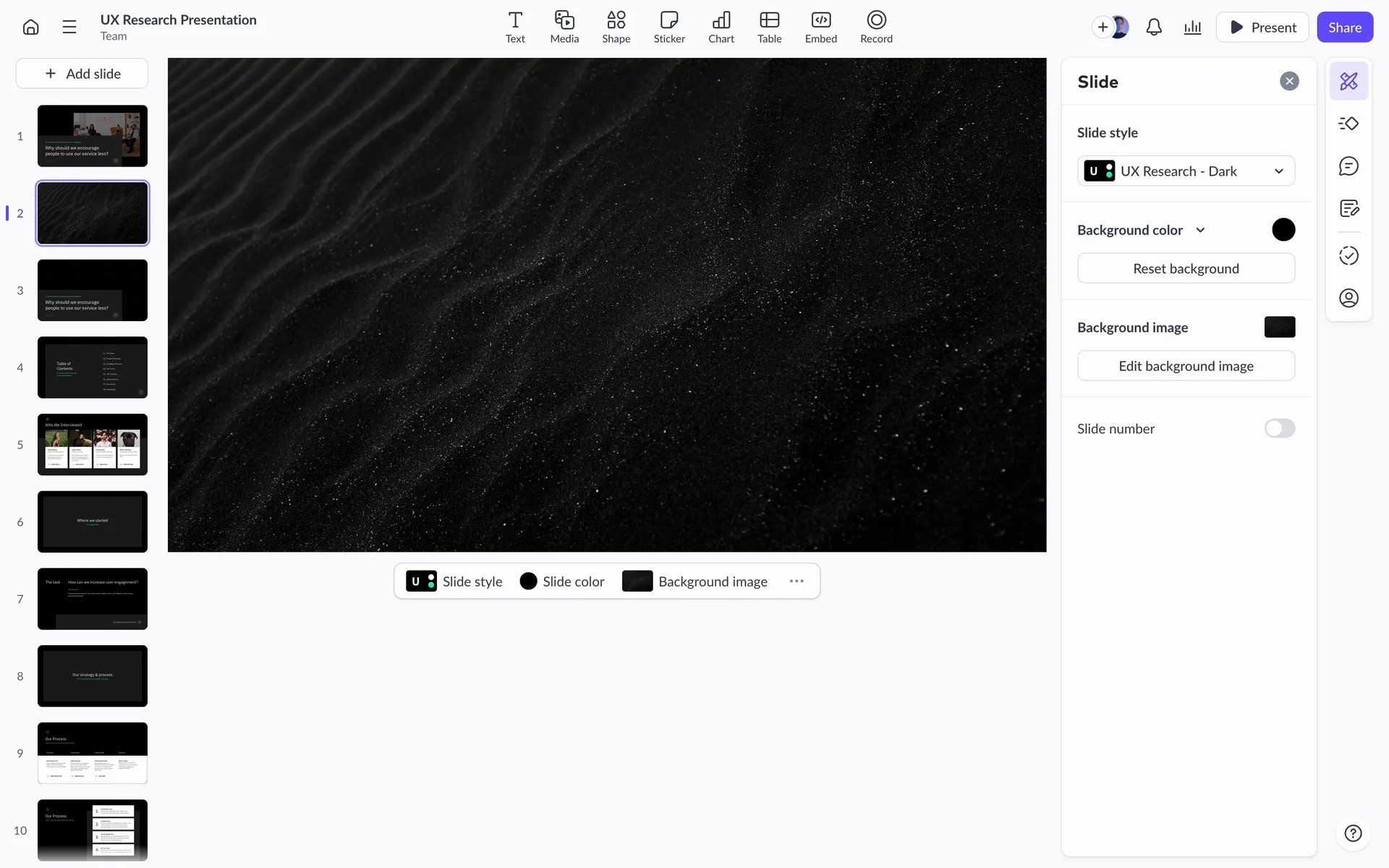The width and height of the screenshot is (1389, 868).
Task: Insert a Chart from toolbar
Action: click(721, 27)
